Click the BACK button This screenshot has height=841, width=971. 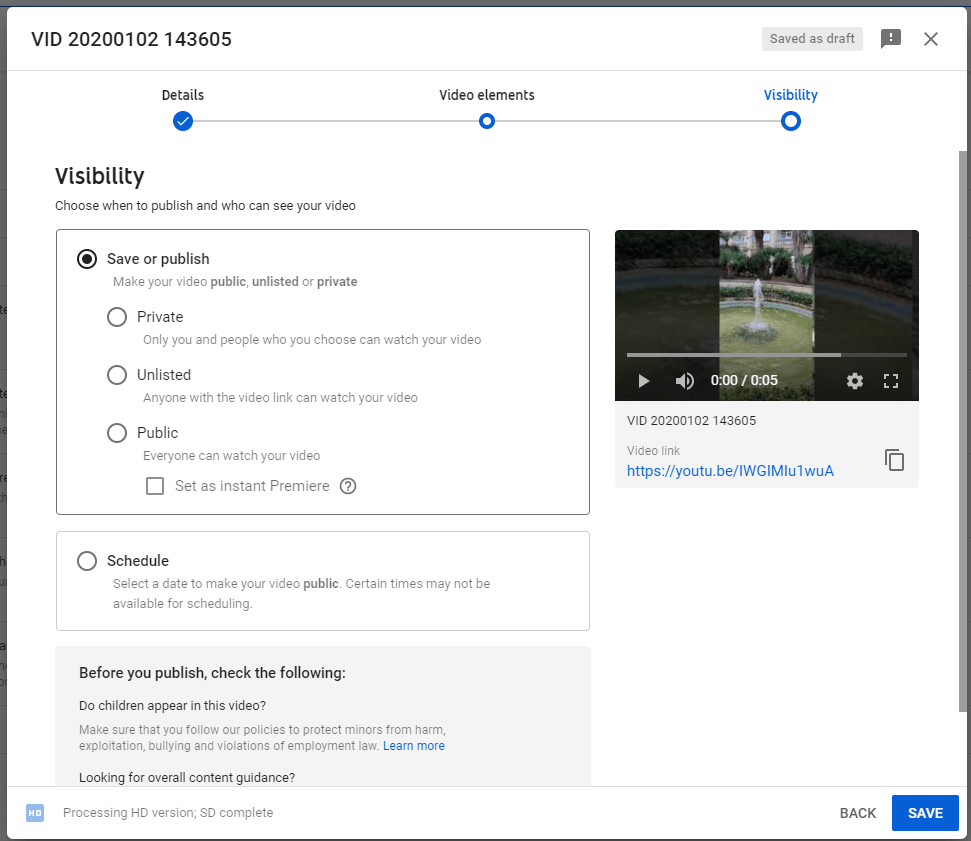click(858, 813)
